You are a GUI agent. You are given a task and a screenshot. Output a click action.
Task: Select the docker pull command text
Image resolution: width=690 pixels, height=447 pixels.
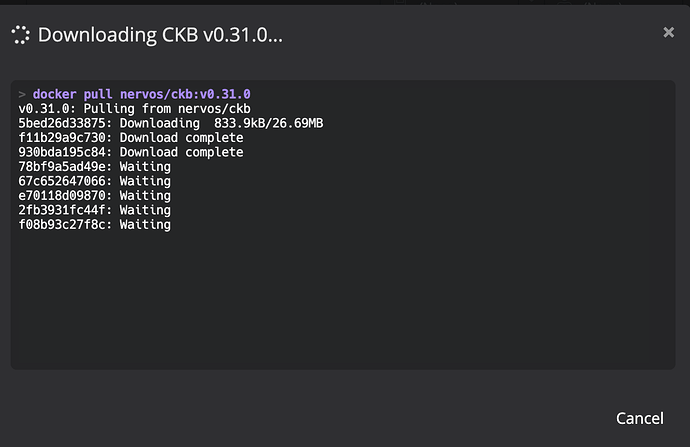[x=142, y=94]
